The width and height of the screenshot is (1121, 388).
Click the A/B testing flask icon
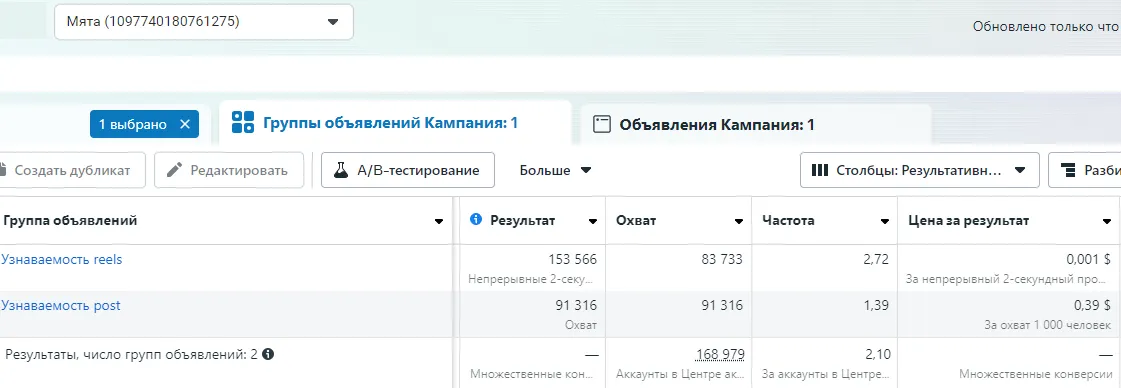point(341,171)
